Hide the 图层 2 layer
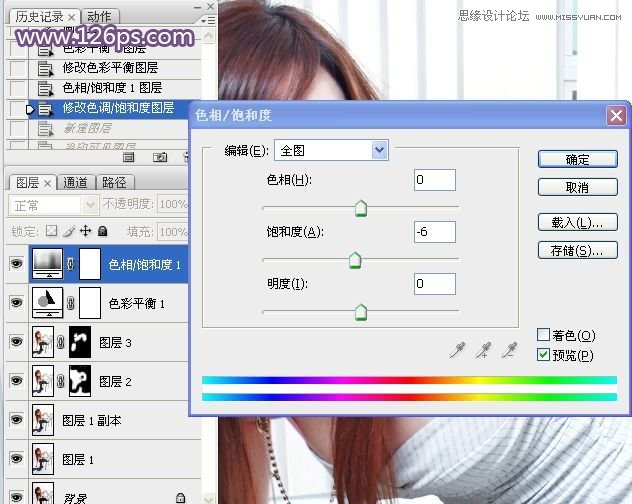The image size is (632, 504). click(16, 380)
